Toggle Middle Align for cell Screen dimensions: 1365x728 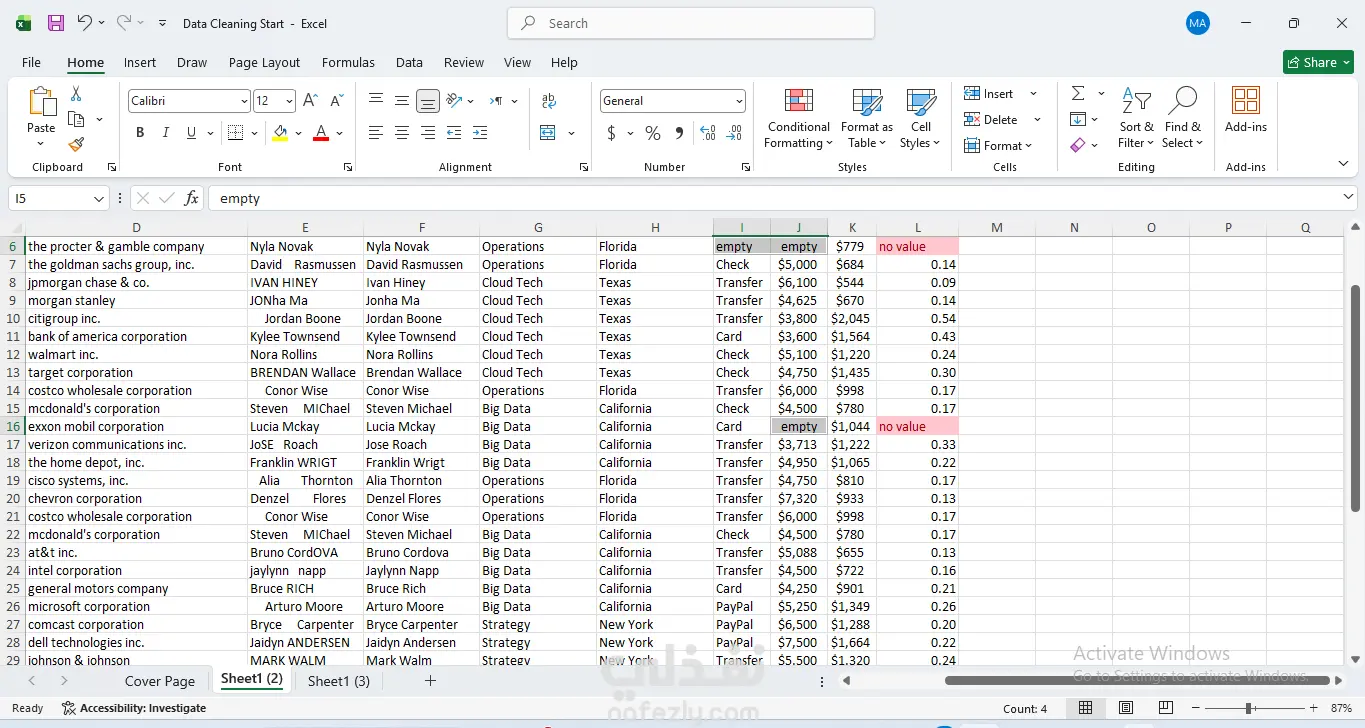pyautogui.click(x=402, y=100)
